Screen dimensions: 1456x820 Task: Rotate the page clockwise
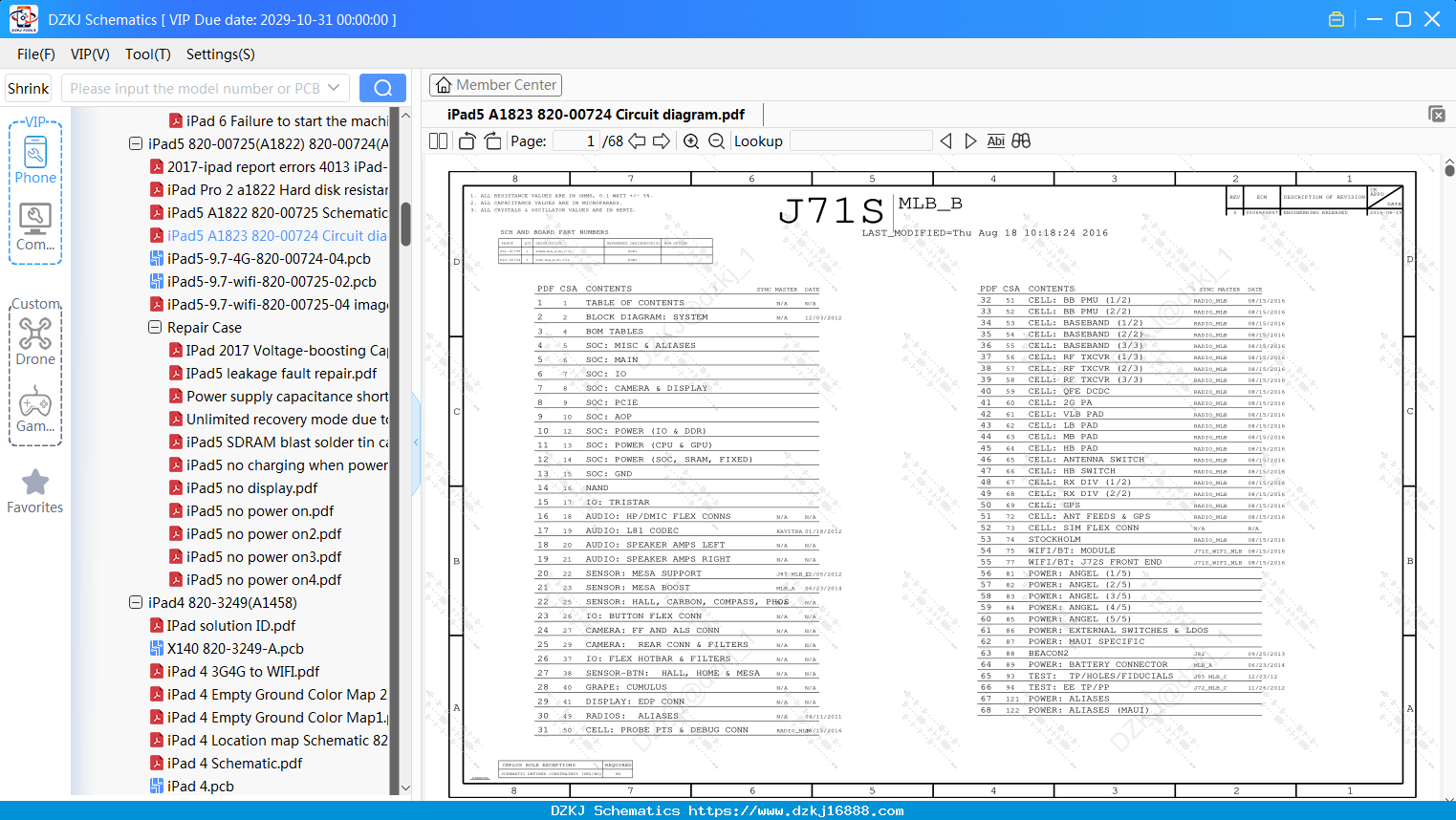coord(492,141)
